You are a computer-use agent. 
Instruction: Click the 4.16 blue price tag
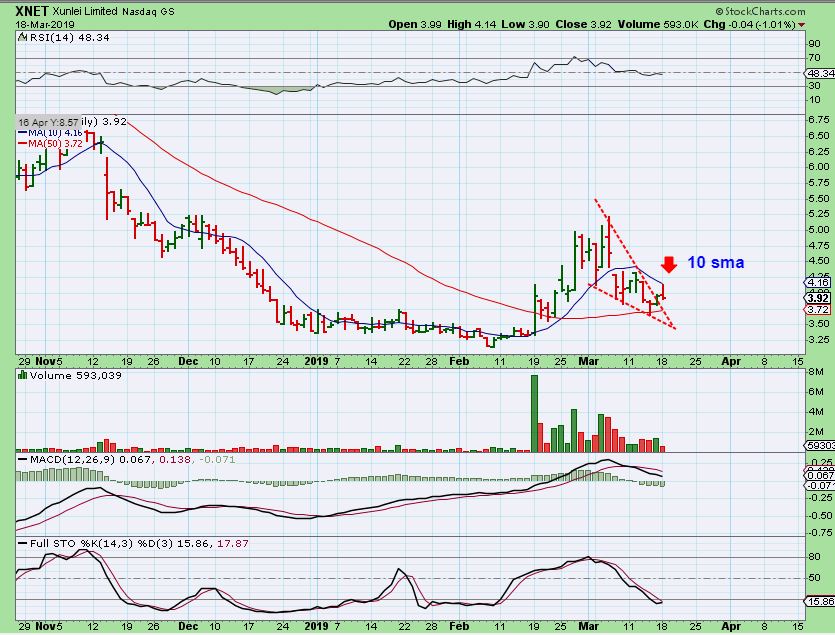tap(818, 282)
